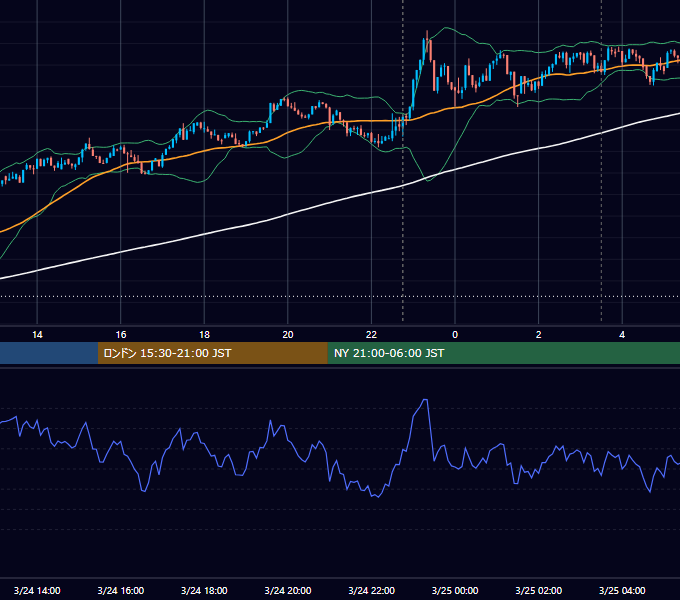
Task: Click hour label 4 on the chart axis
Action: point(622,335)
